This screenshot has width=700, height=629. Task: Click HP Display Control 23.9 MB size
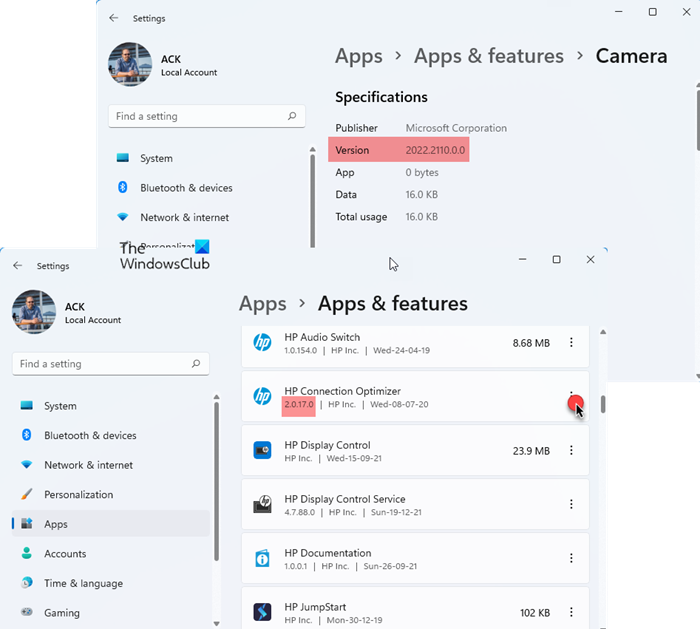pyautogui.click(x=531, y=451)
